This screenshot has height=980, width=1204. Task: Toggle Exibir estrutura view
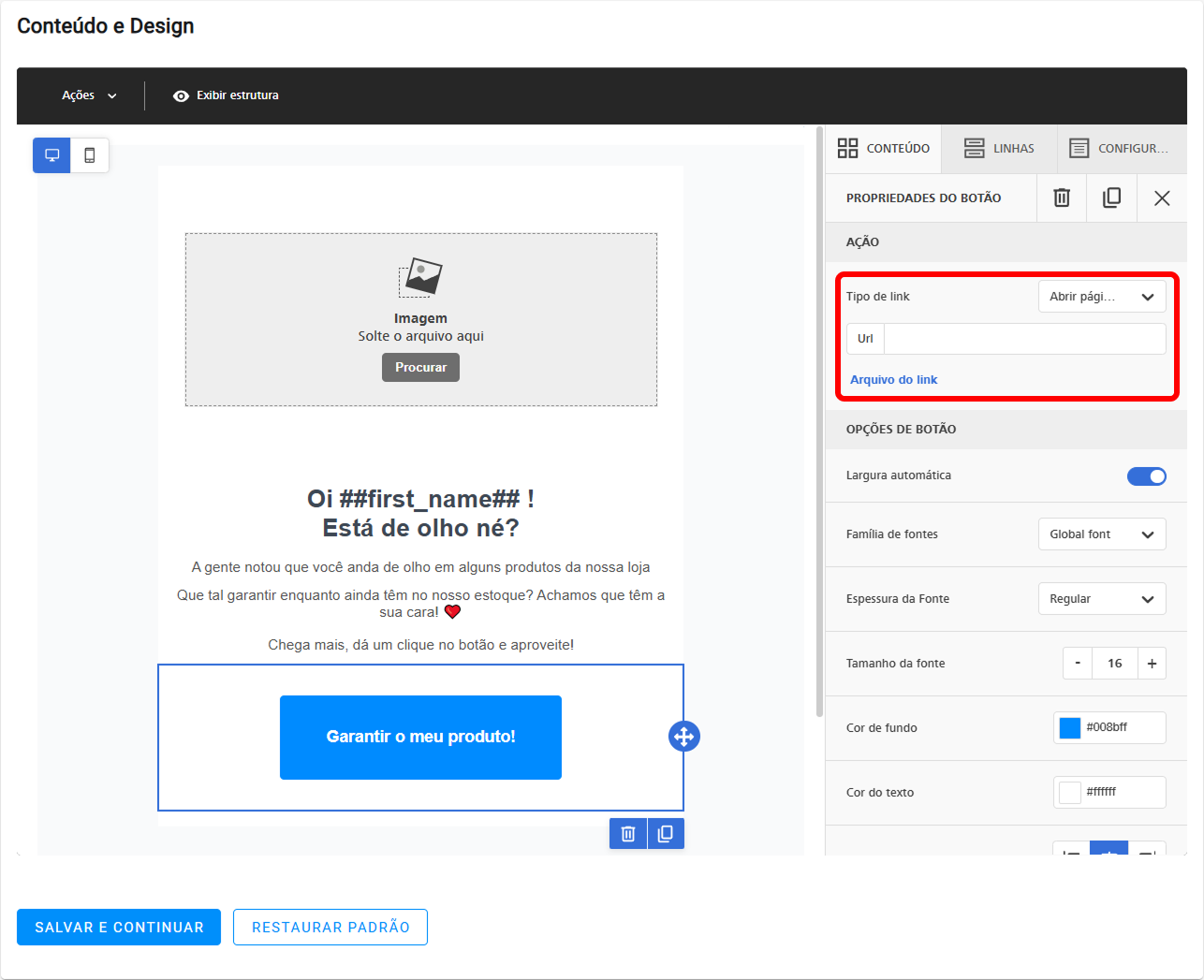point(226,95)
